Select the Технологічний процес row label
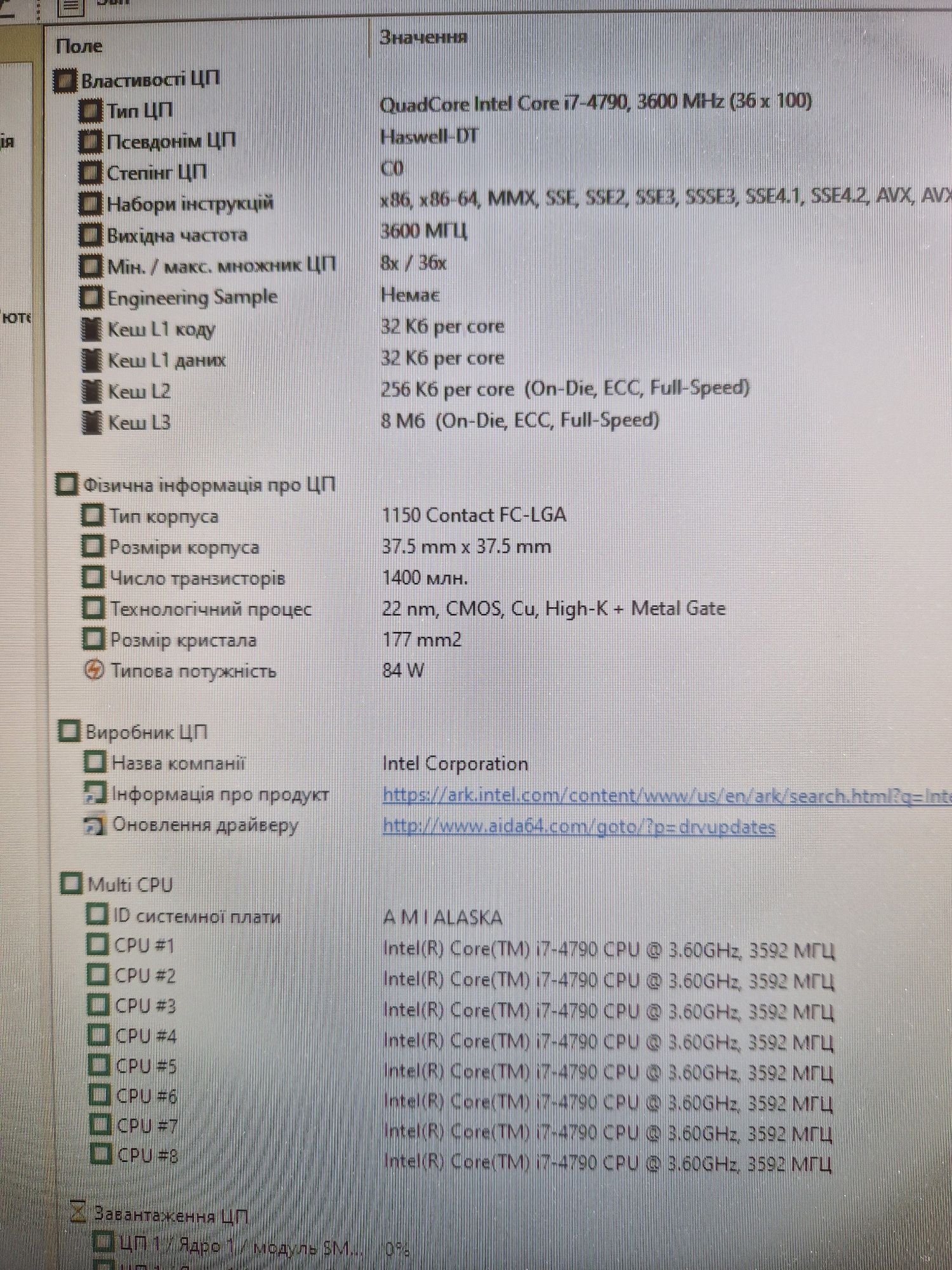The width and height of the screenshot is (952, 1270). click(x=211, y=609)
